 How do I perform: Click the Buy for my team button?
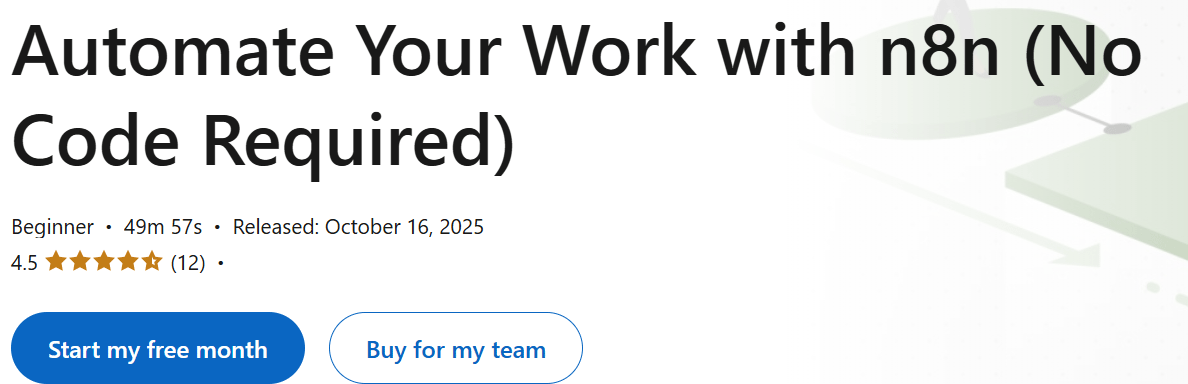tap(455, 349)
